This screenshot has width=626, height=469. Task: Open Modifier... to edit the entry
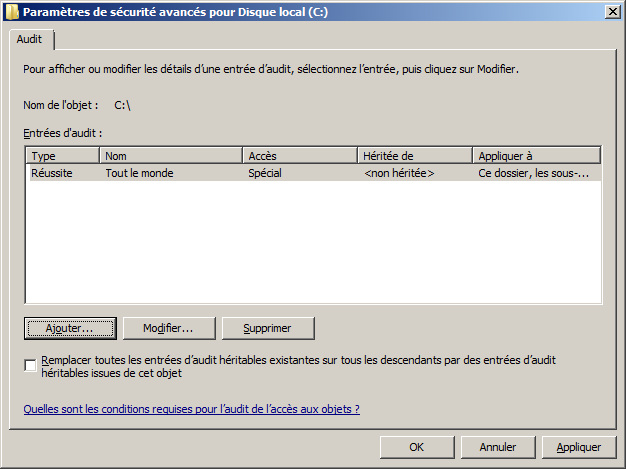click(167, 328)
